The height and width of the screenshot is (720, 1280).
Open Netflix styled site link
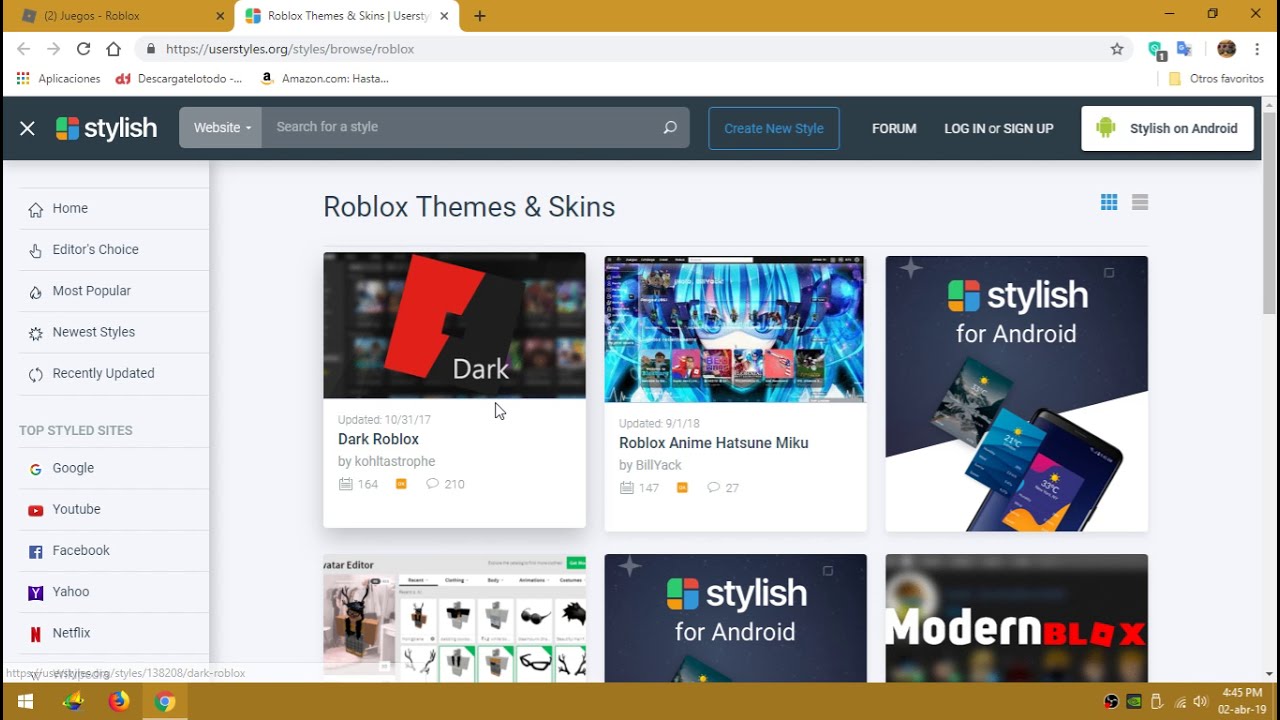[71, 632]
